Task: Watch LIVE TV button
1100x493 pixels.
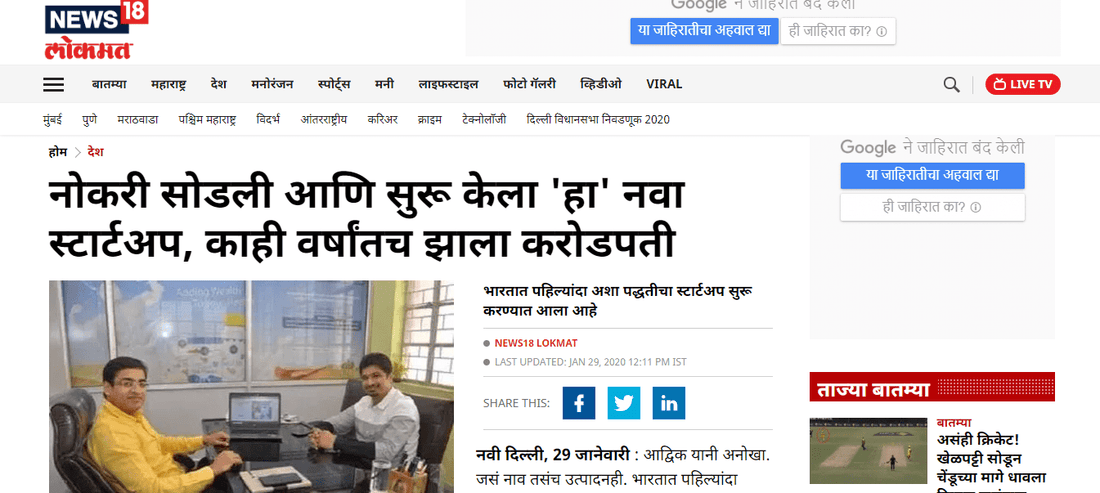Action: [1023, 85]
